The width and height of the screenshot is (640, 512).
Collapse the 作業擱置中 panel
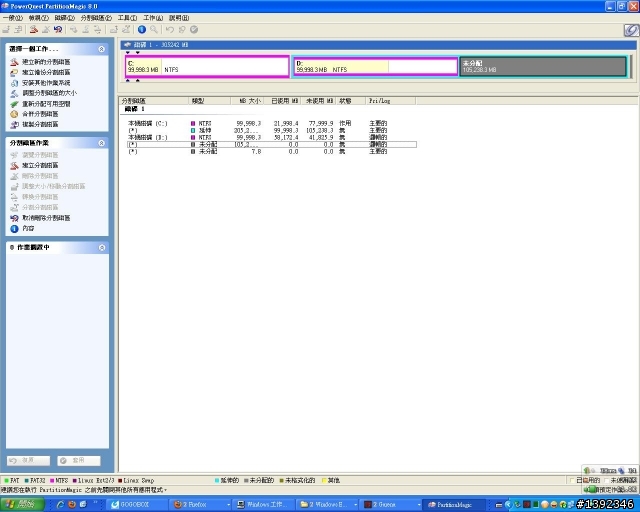(102, 247)
